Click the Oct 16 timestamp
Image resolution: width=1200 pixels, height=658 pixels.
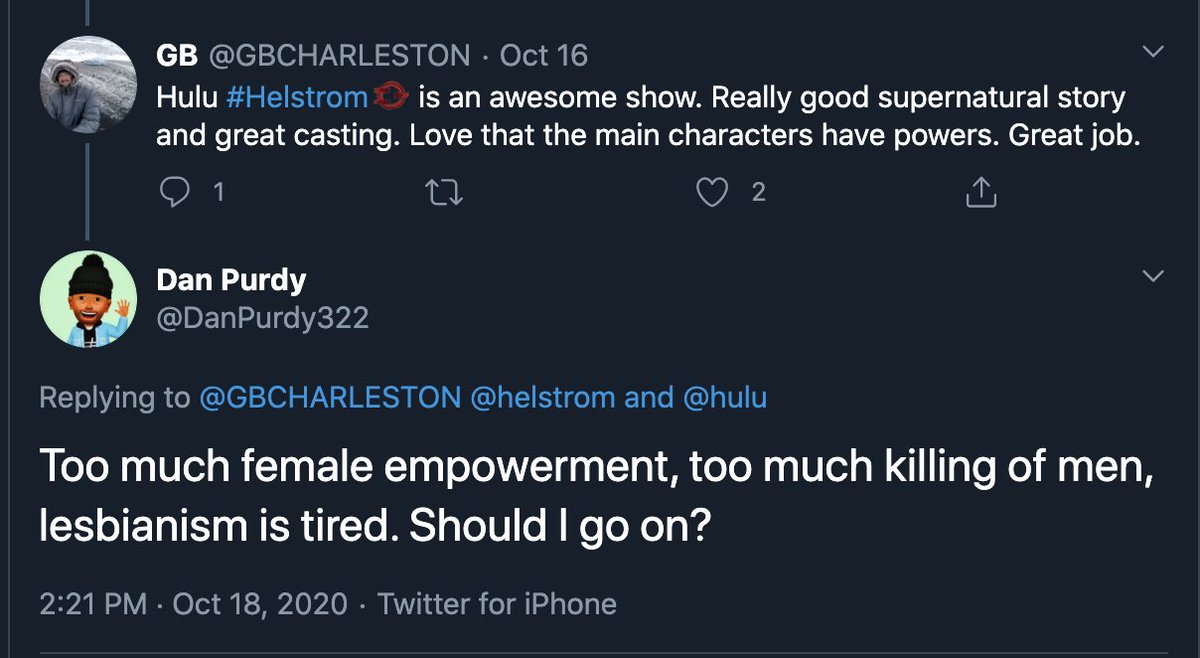coord(543,56)
